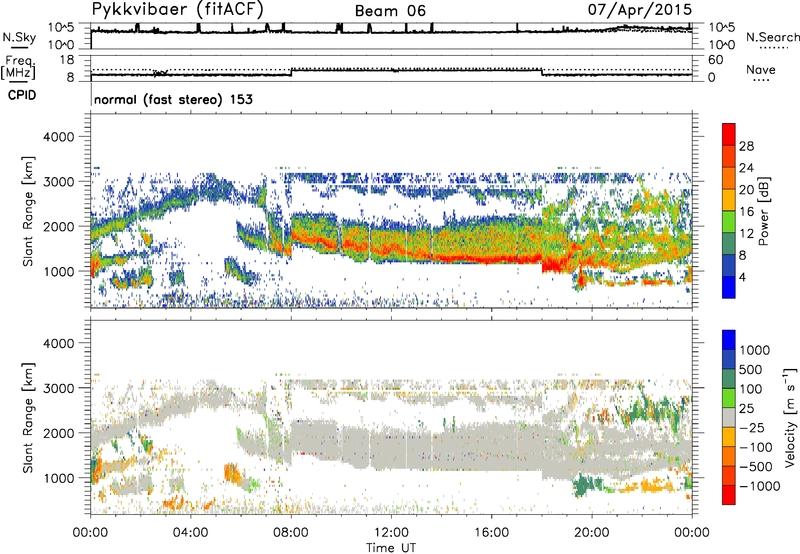The height and width of the screenshot is (554, 800).
Task: Click the "08:00" time tick label
Action: click(291, 533)
